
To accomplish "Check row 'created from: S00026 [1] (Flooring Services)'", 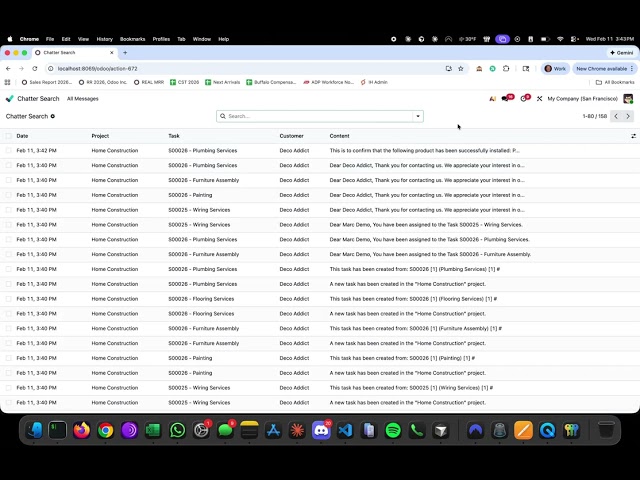I will click(x=8, y=299).
